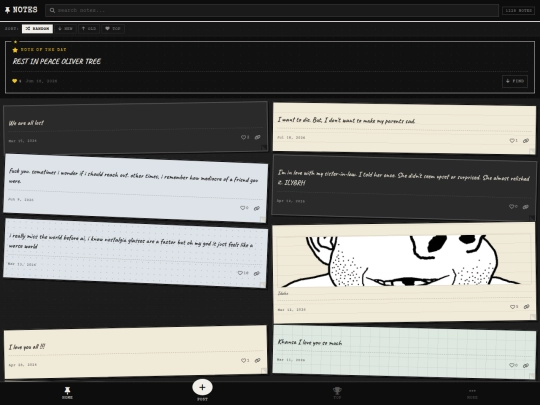Screen dimensions: 540x405
Task: Like the 'mediocre of a friend' note
Action: (244, 208)
